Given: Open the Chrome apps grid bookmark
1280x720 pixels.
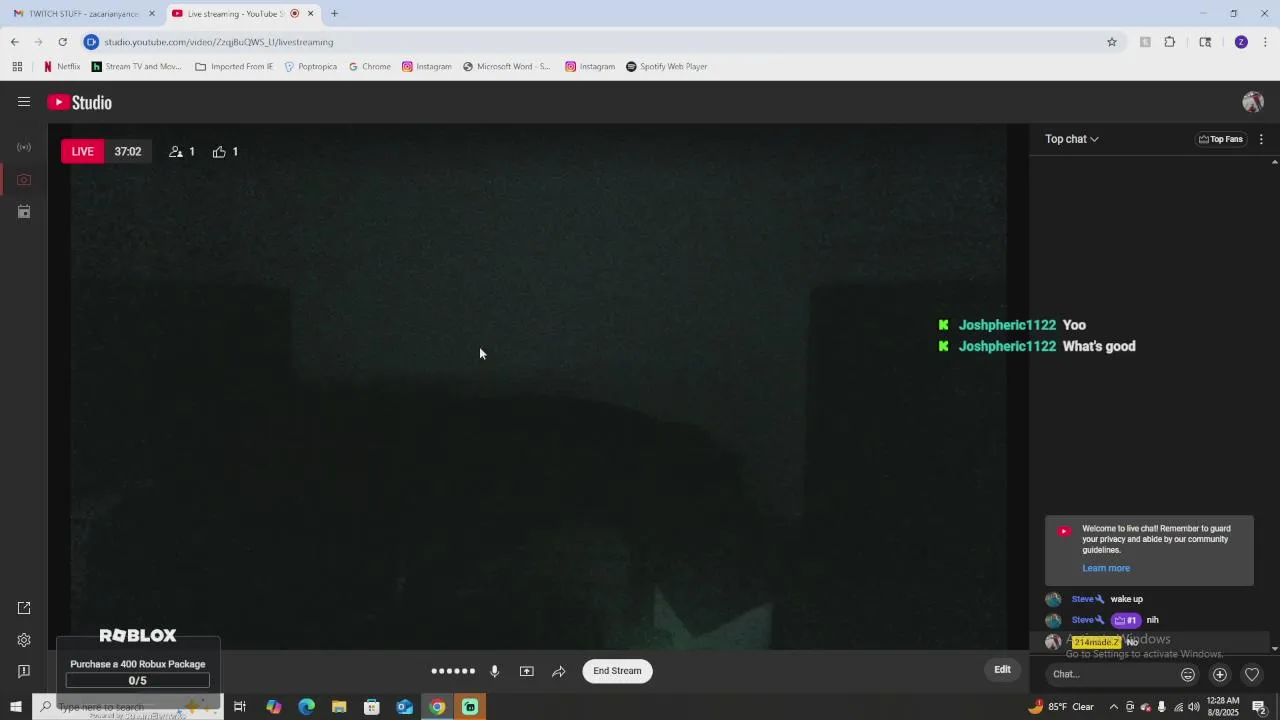Looking at the screenshot, I should [x=17, y=67].
